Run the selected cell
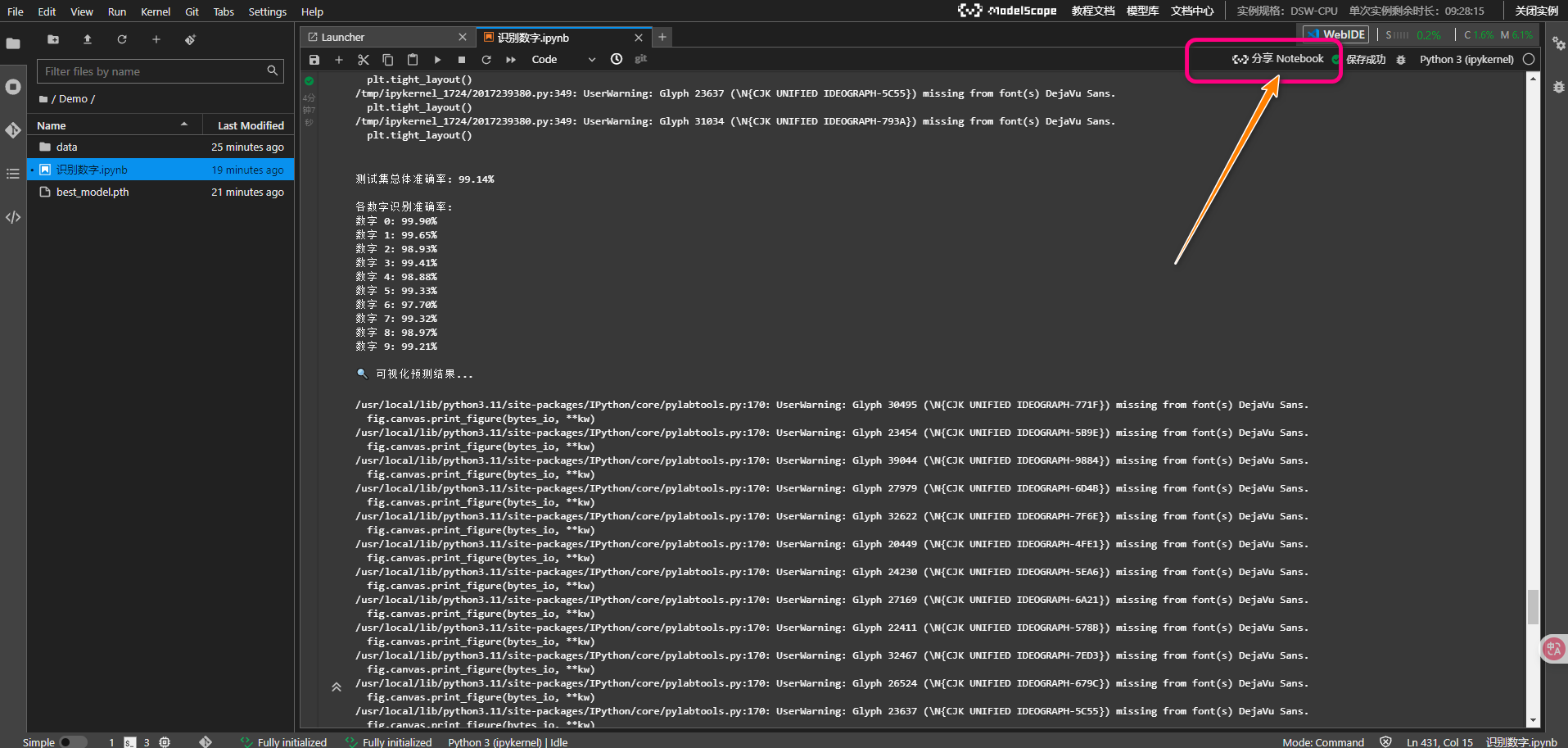1568x748 pixels. tap(437, 60)
